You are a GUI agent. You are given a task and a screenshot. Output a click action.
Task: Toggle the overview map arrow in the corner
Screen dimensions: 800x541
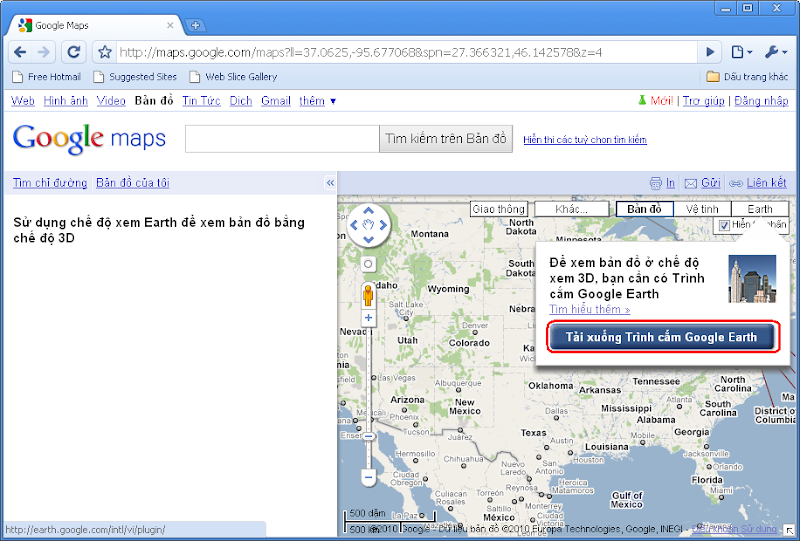(790, 531)
